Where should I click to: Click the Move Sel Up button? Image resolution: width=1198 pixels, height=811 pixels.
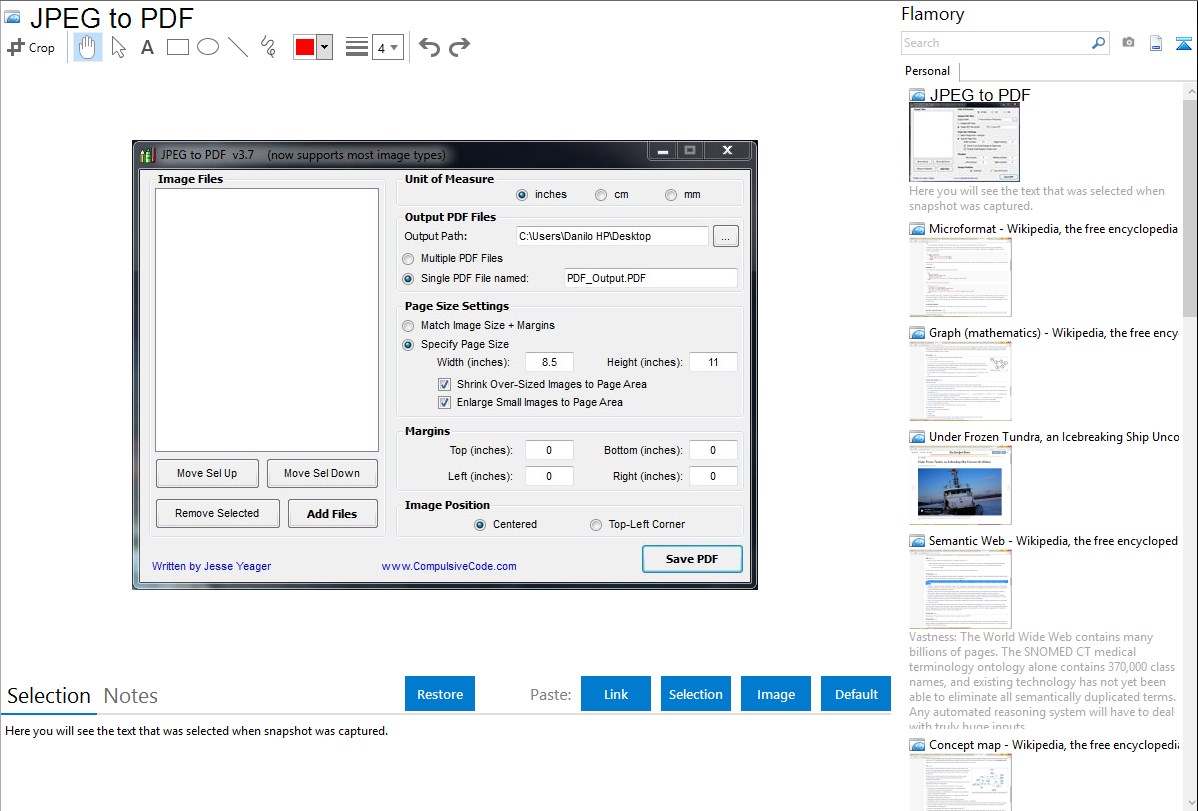click(207, 473)
